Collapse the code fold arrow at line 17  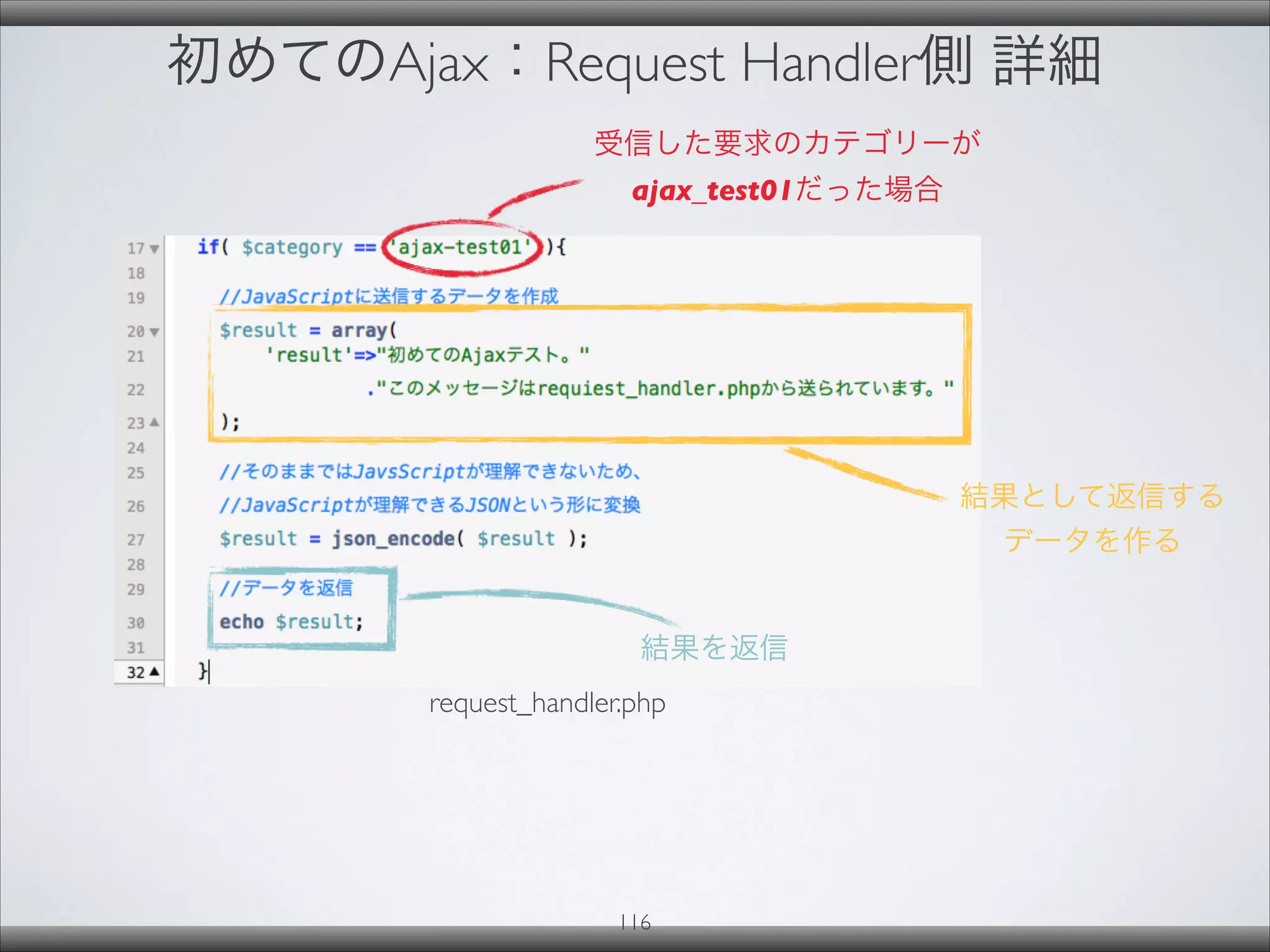pyautogui.click(x=154, y=249)
